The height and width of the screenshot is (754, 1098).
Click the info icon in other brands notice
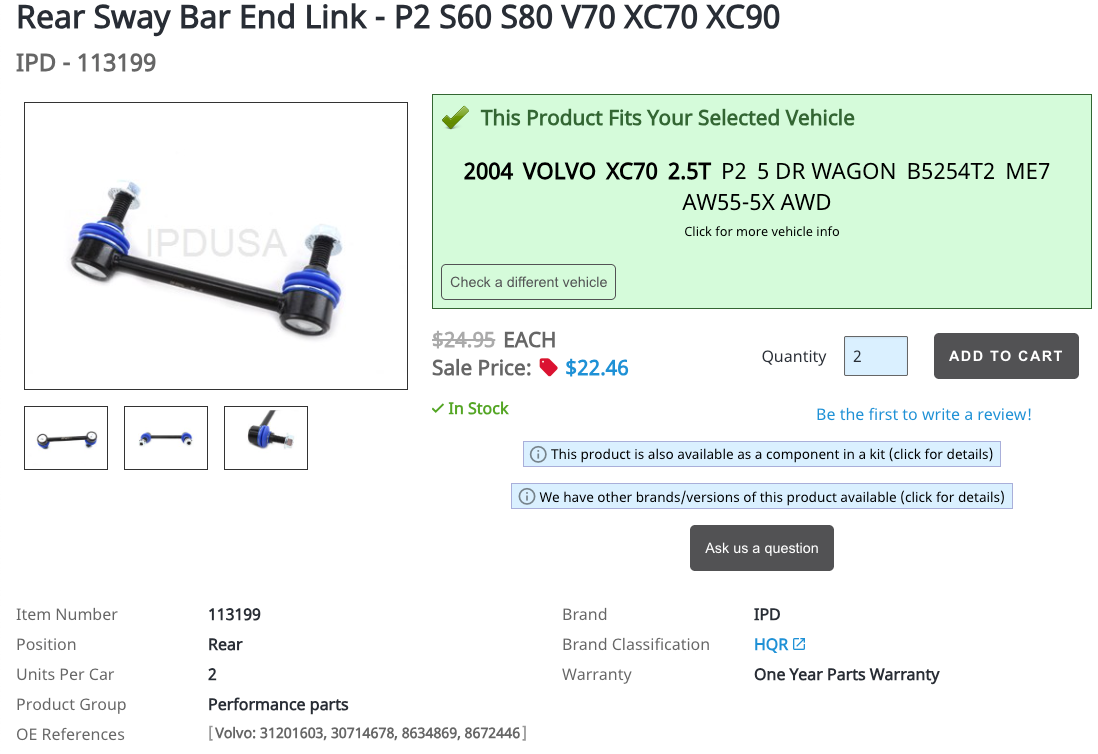[527, 497]
